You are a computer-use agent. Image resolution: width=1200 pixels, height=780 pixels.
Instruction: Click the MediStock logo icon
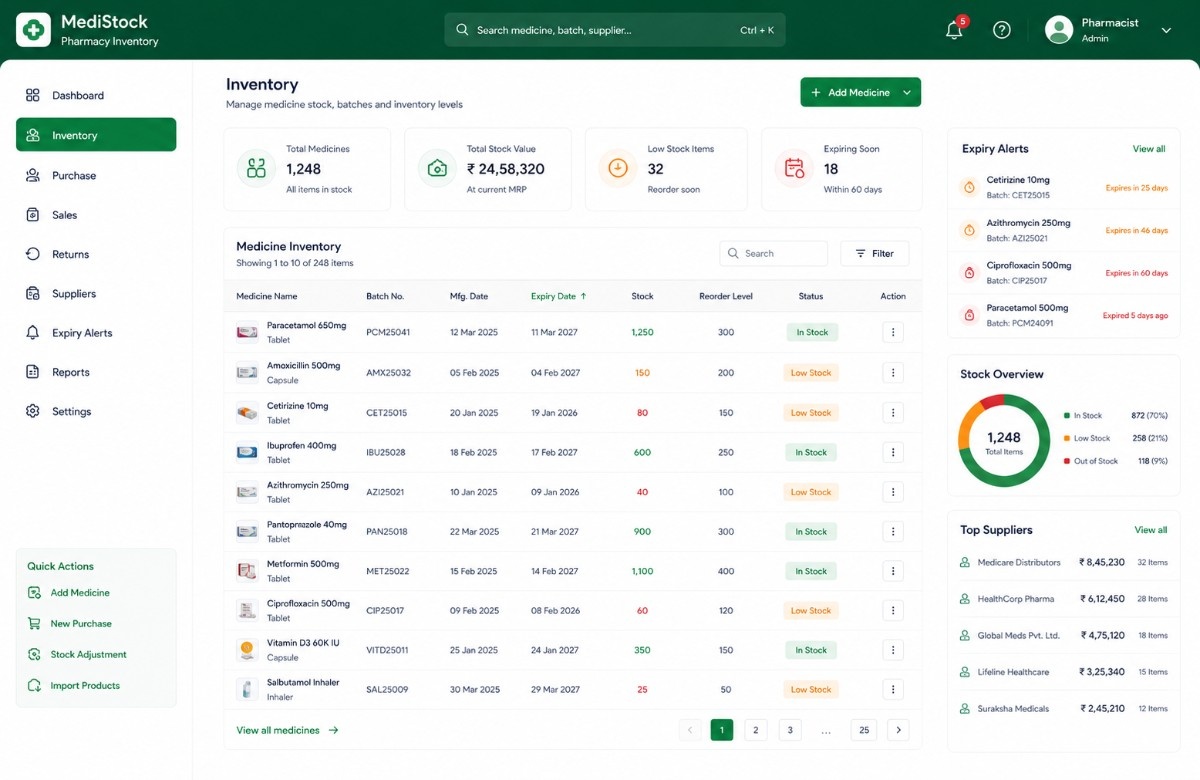coord(33,30)
